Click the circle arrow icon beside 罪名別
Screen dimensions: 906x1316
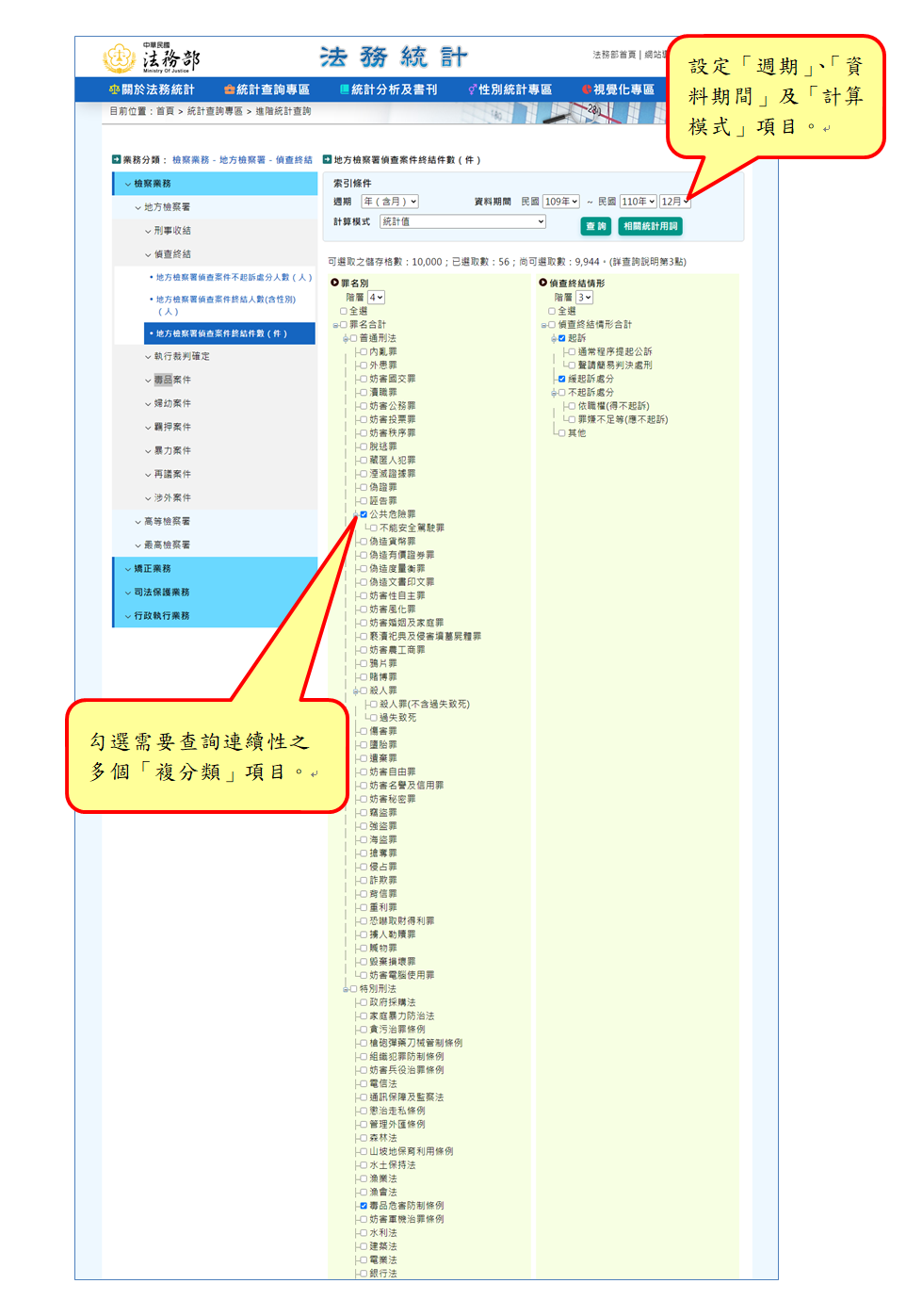[x=334, y=283]
